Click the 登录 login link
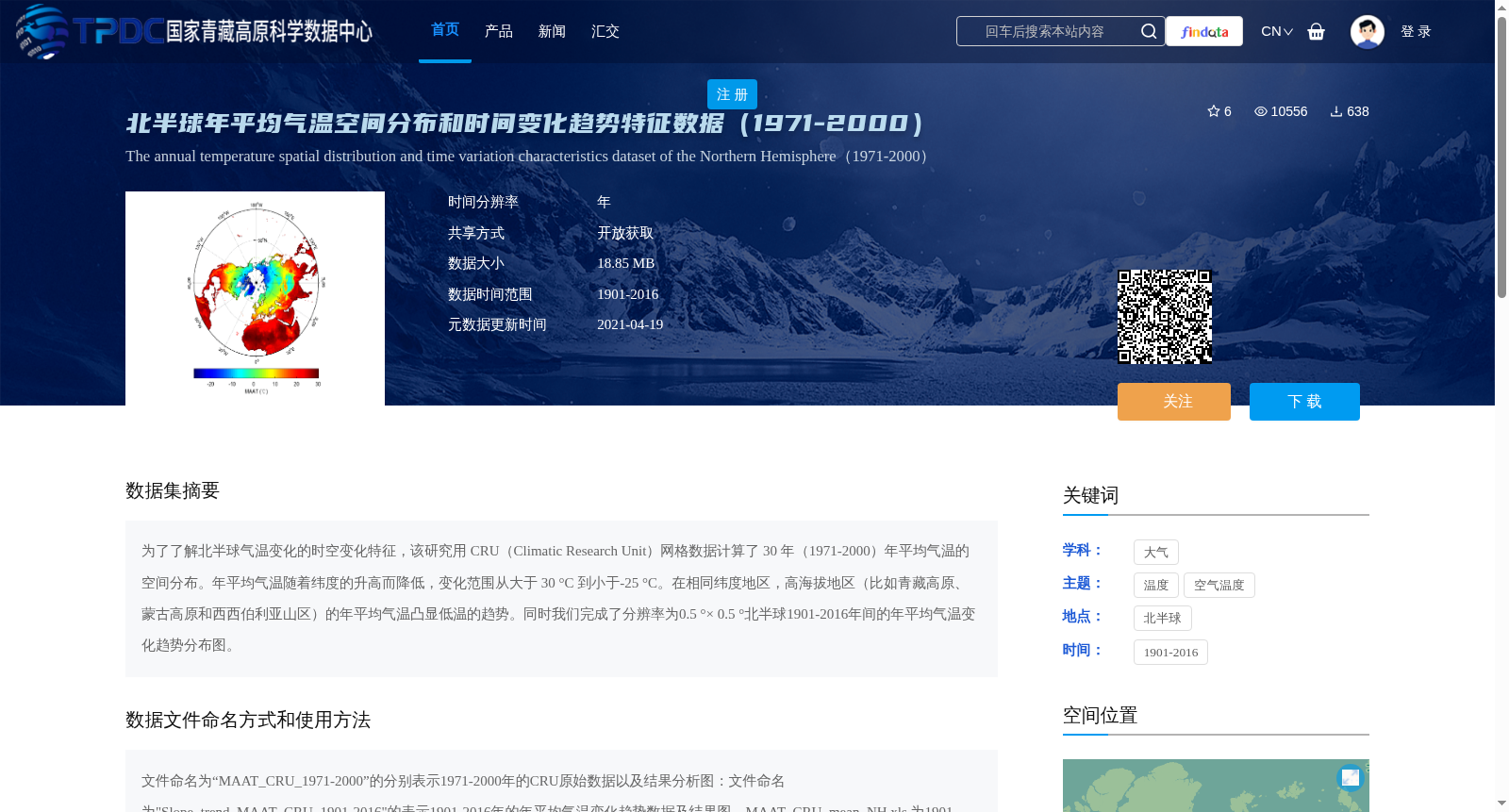Viewport: 1509px width, 812px height. click(1416, 31)
